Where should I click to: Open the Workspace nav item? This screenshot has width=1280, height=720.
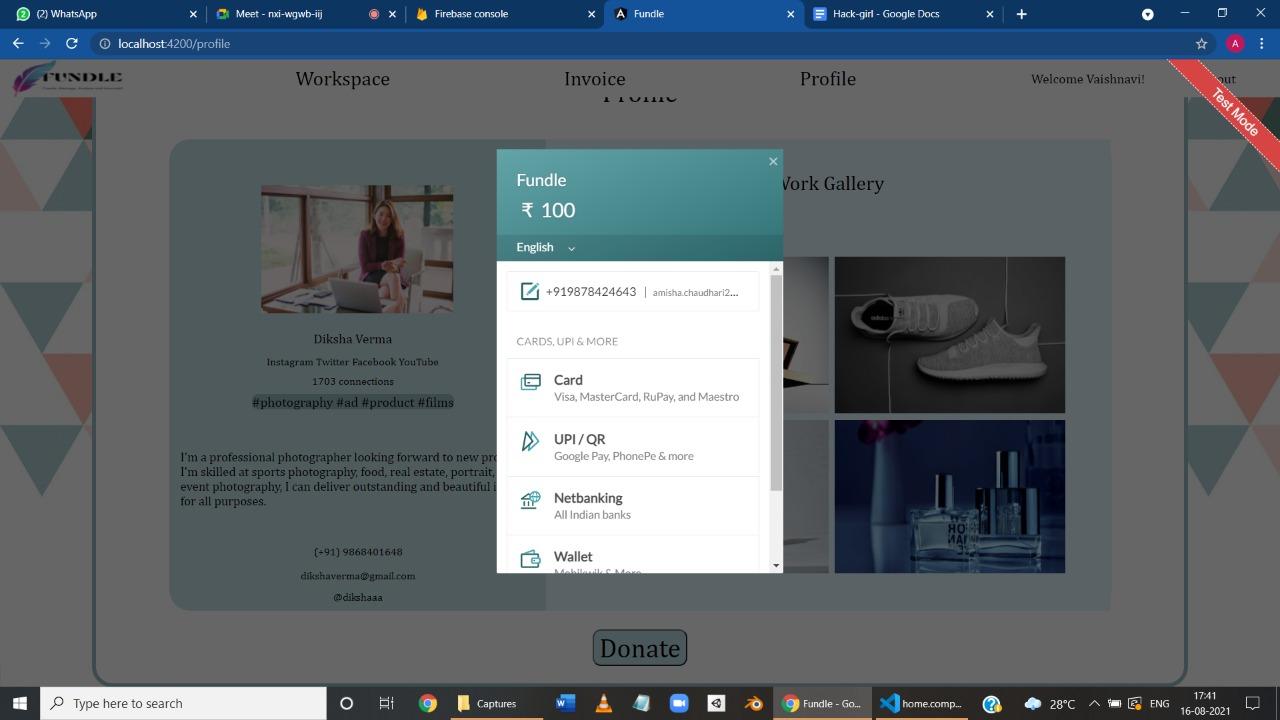click(343, 79)
